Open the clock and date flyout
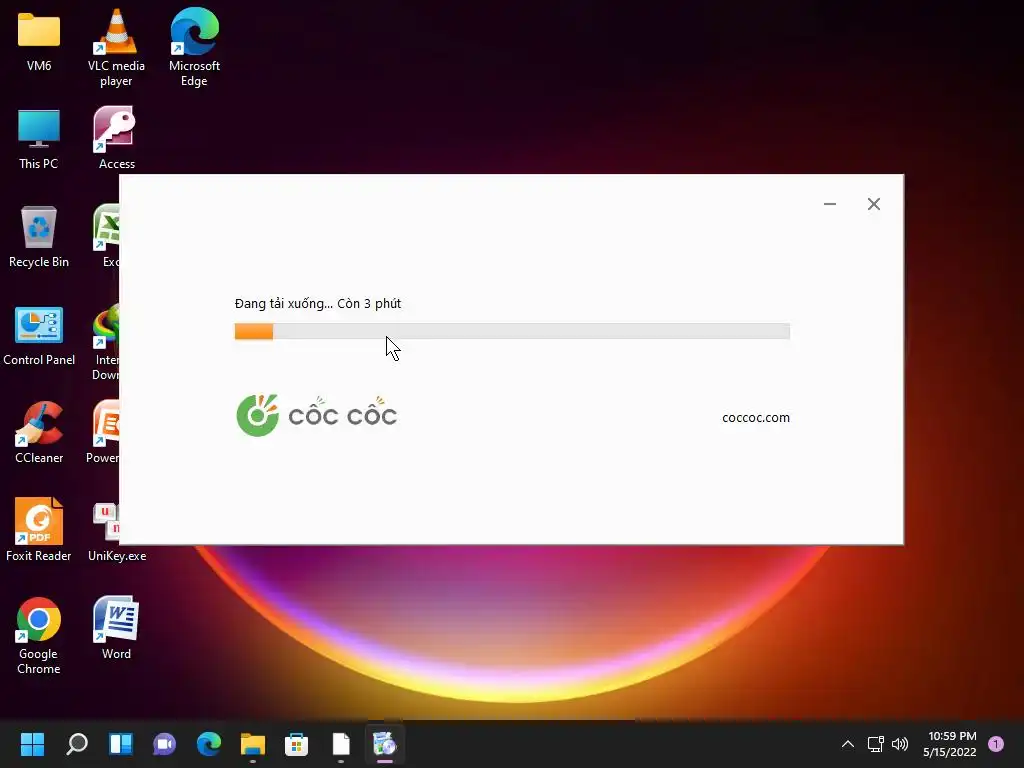The width and height of the screenshot is (1024, 768). click(x=950, y=744)
